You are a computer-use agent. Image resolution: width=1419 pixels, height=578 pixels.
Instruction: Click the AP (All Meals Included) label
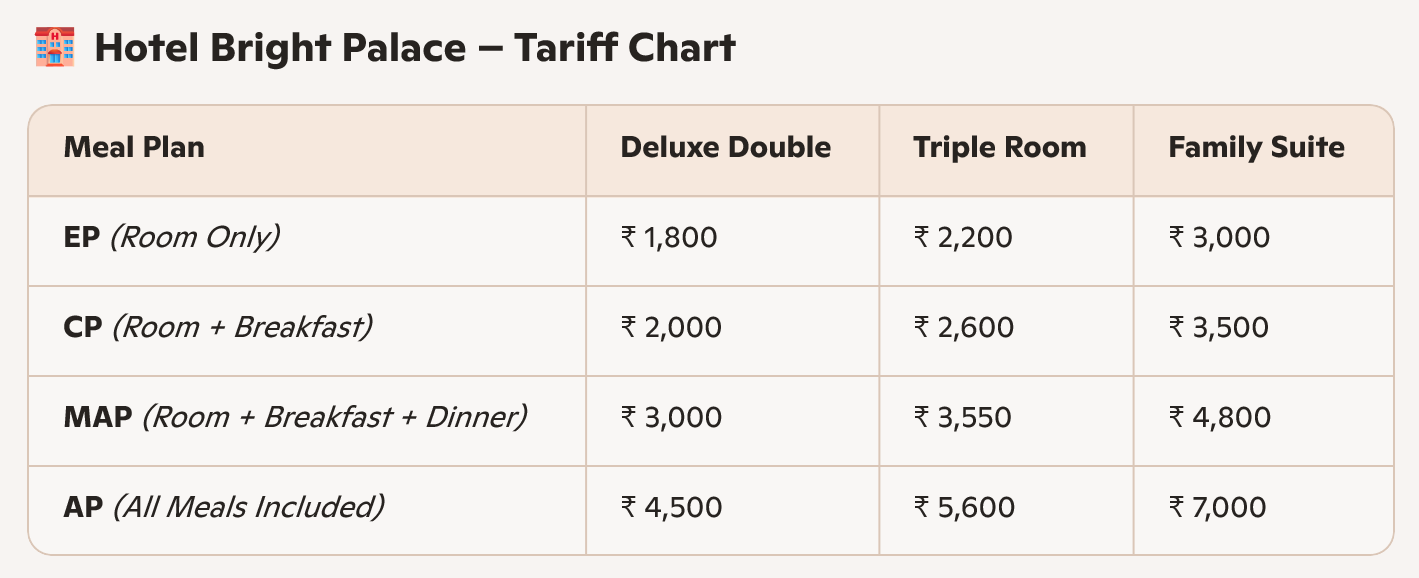pyautogui.click(x=224, y=507)
